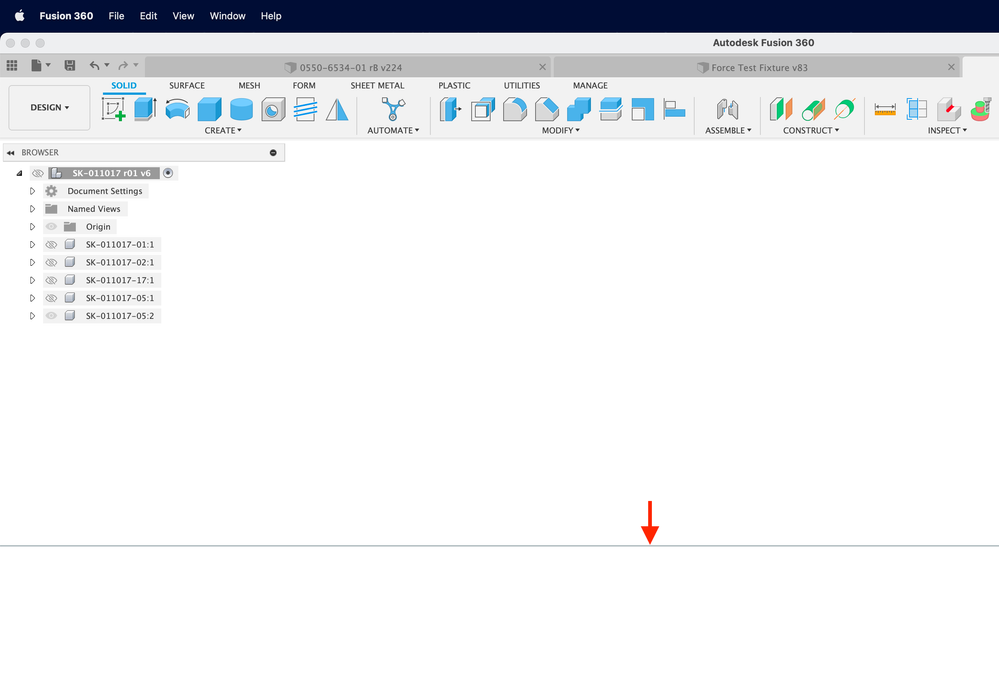Expand component SK-011017-01:1
The width and height of the screenshot is (999, 695).
coord(32,245)
